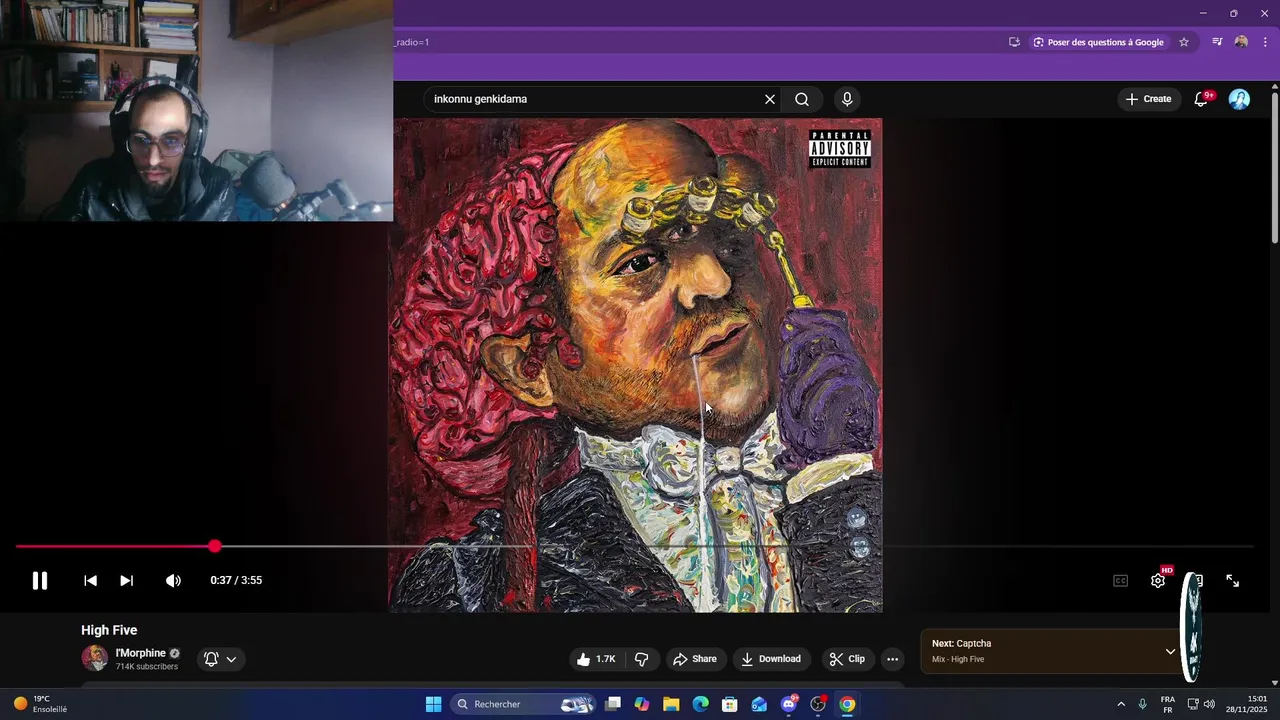Click "Poser des questions à Google" button
Viewport: 1280px width, 720px height.
tap(1098, 42)
